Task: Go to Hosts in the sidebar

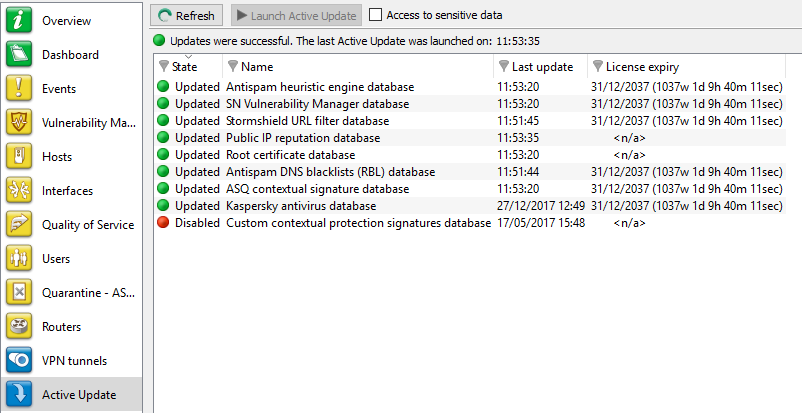Action: click(57, 157)
